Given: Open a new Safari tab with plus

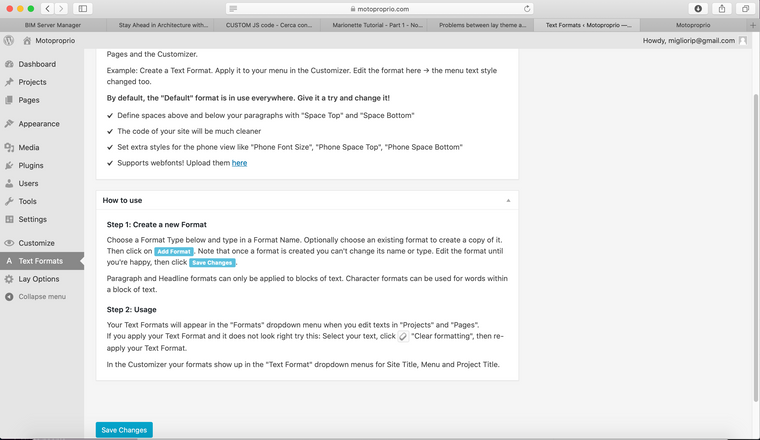Looking at the screenshot, I should tap(753, 24).
